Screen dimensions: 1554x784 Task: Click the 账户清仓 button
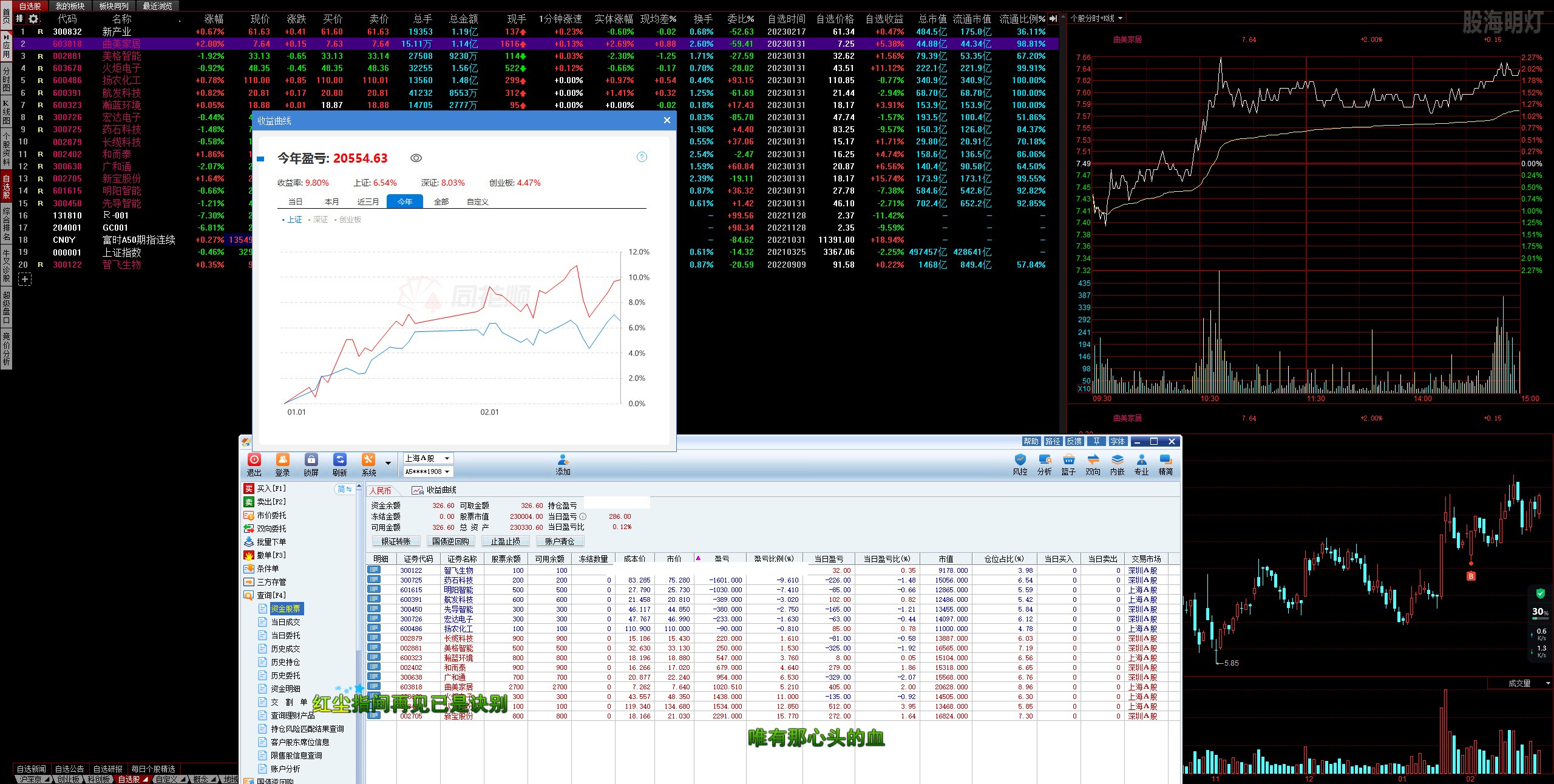pos(560,541)
